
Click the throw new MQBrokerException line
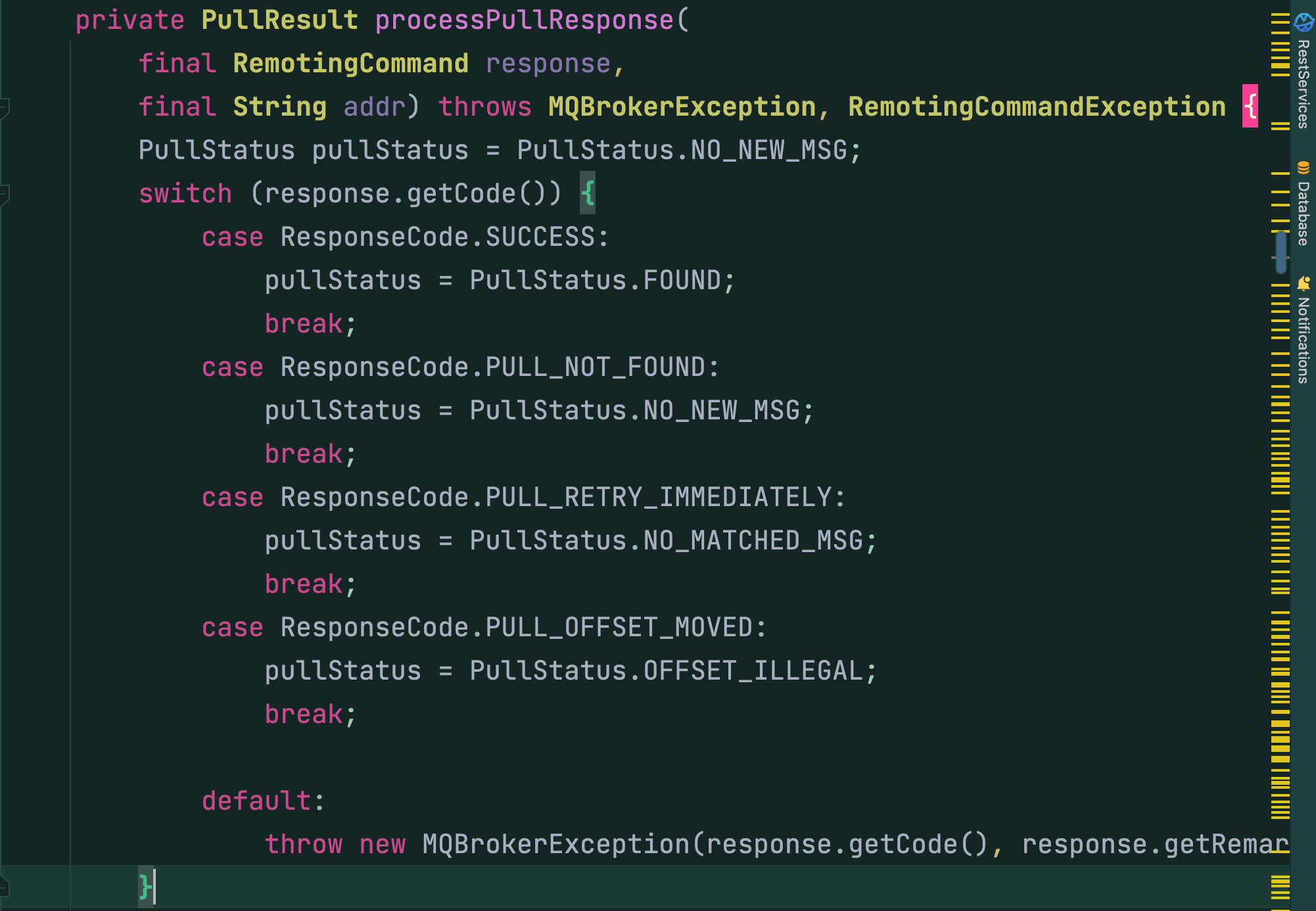(x=592, y=843)
